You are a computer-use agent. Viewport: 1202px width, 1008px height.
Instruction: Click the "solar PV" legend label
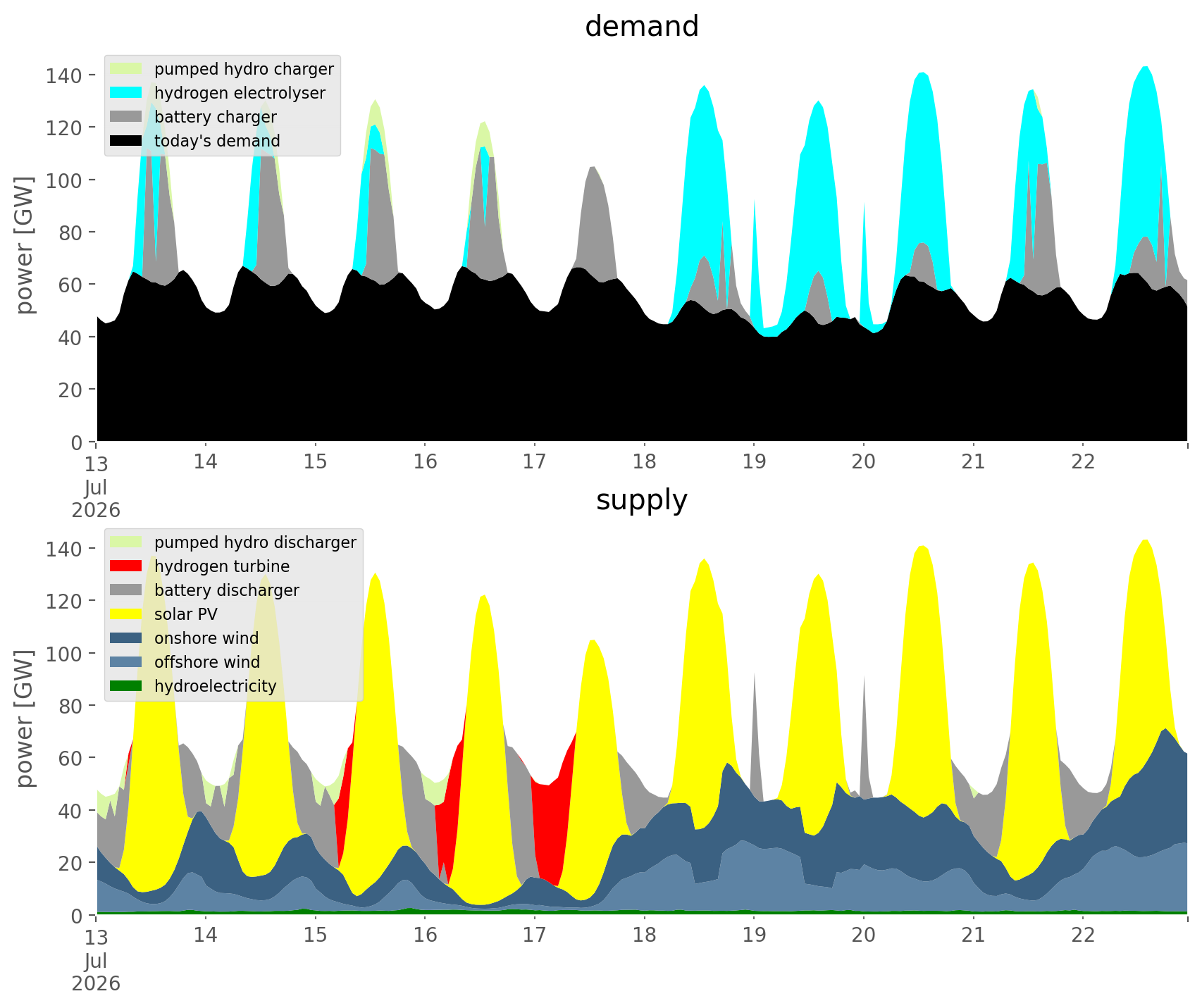pos(186,614)
